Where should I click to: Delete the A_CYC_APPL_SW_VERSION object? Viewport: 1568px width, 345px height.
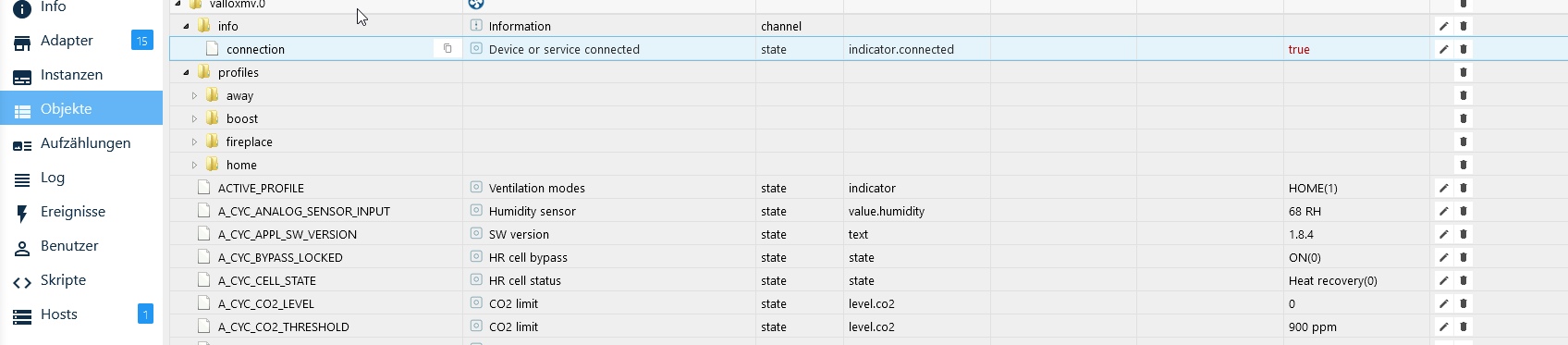click(1464, 234)
